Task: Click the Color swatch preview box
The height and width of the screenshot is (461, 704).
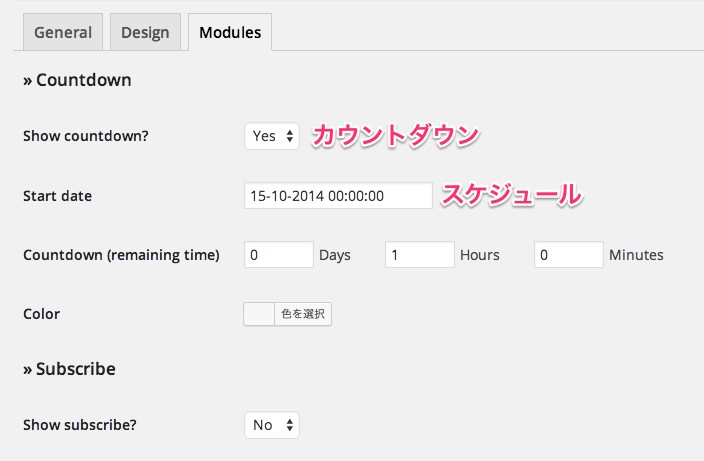Action: [x=259, y=314]
